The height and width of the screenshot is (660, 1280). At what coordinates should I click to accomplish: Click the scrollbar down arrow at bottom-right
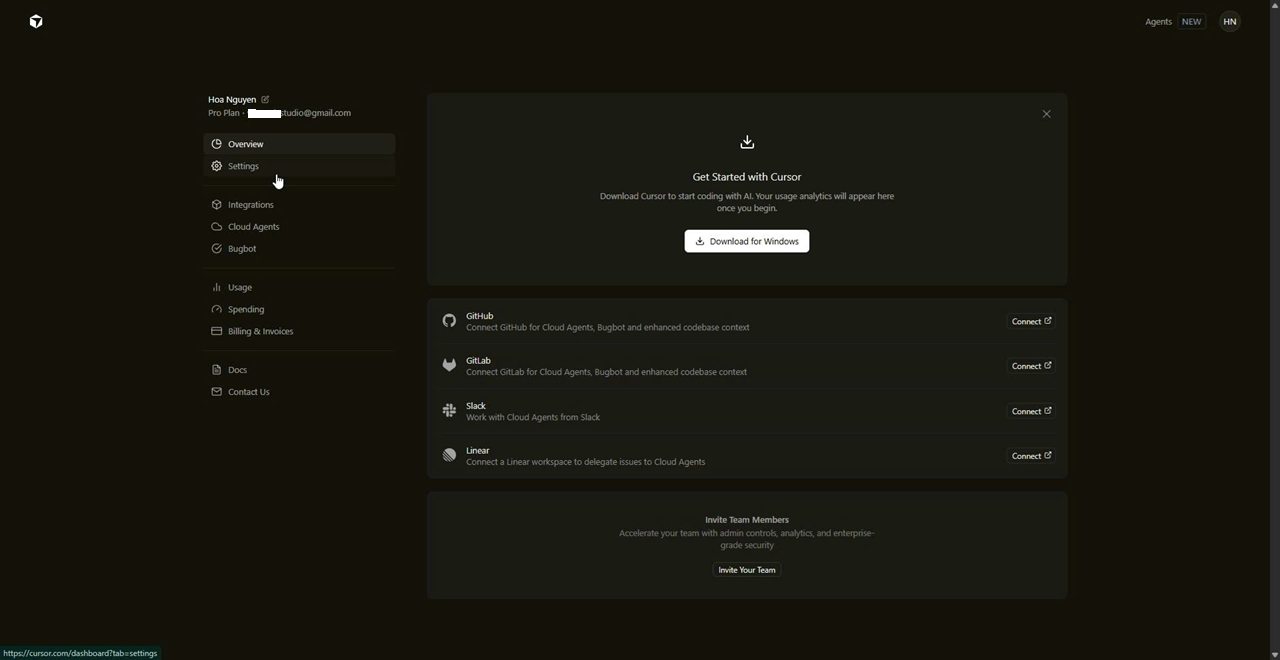coord(1274,655)
